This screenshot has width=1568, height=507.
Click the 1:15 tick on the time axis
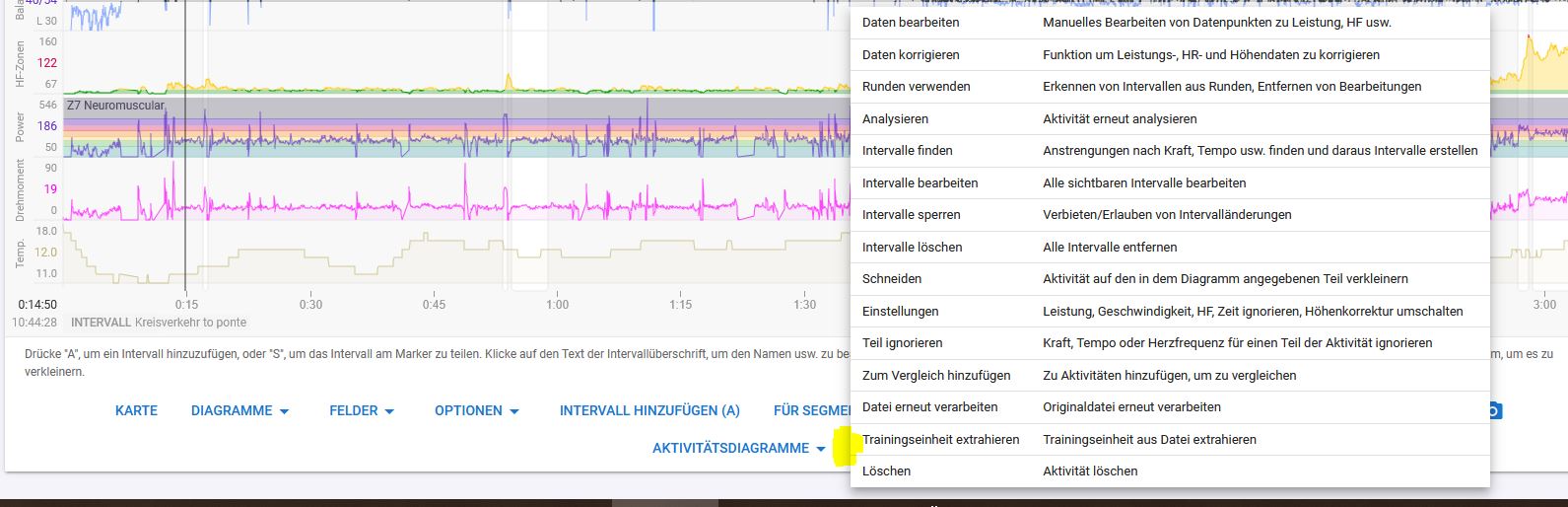pyautogui.click(x=680, y=305)
